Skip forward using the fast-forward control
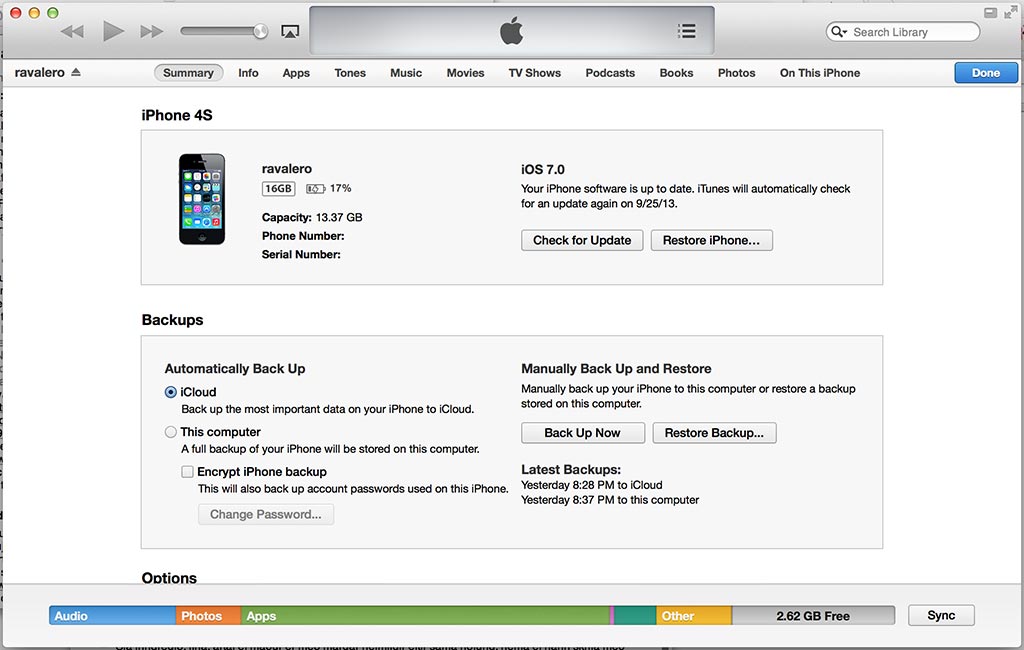 pos(151,31)
